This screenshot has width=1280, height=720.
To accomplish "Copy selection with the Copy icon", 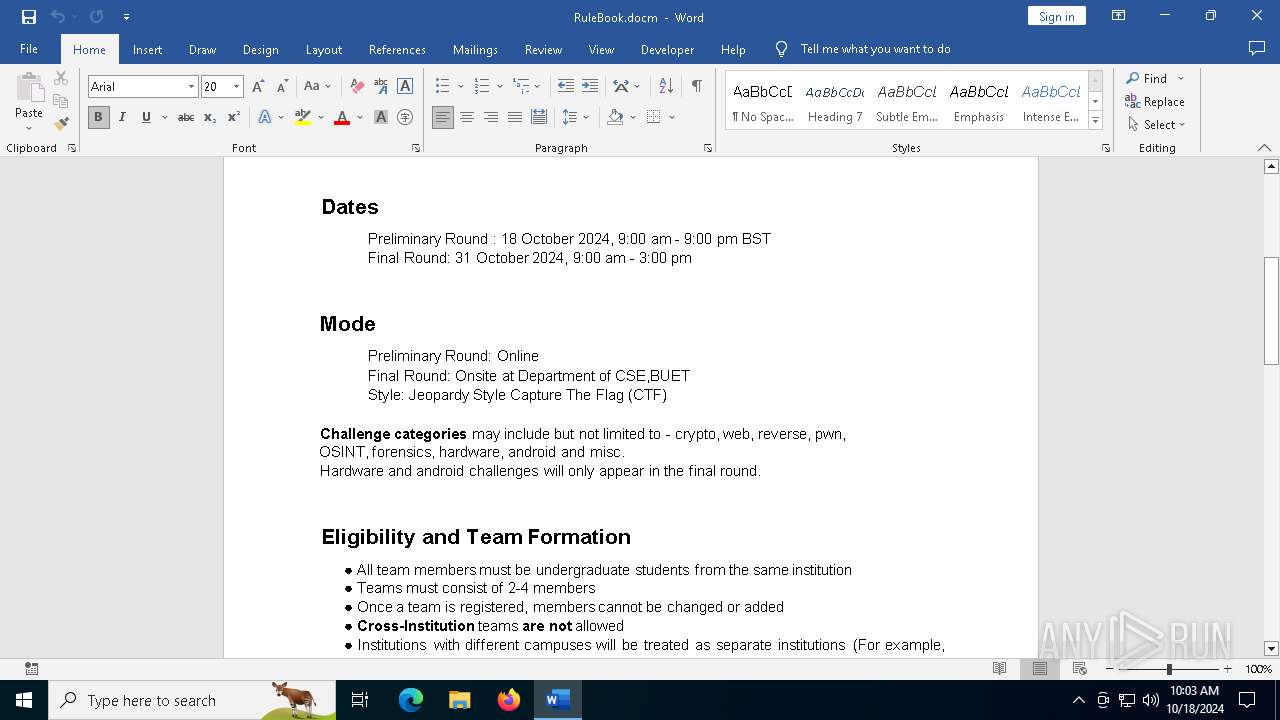I will coord(61,101).
